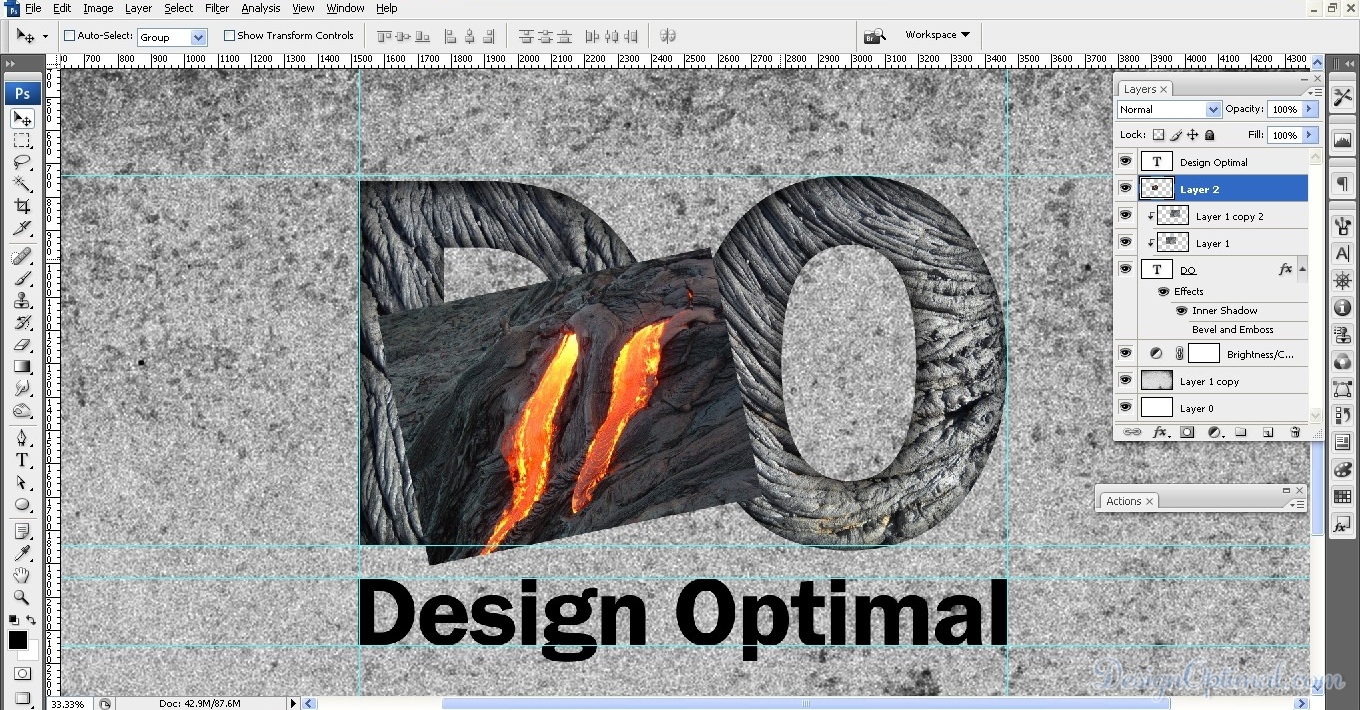Image resolution: width=1360 pixels, height=710 pixels.
Task: Select the Ellipse shape tool
Action: pos(22,504)
